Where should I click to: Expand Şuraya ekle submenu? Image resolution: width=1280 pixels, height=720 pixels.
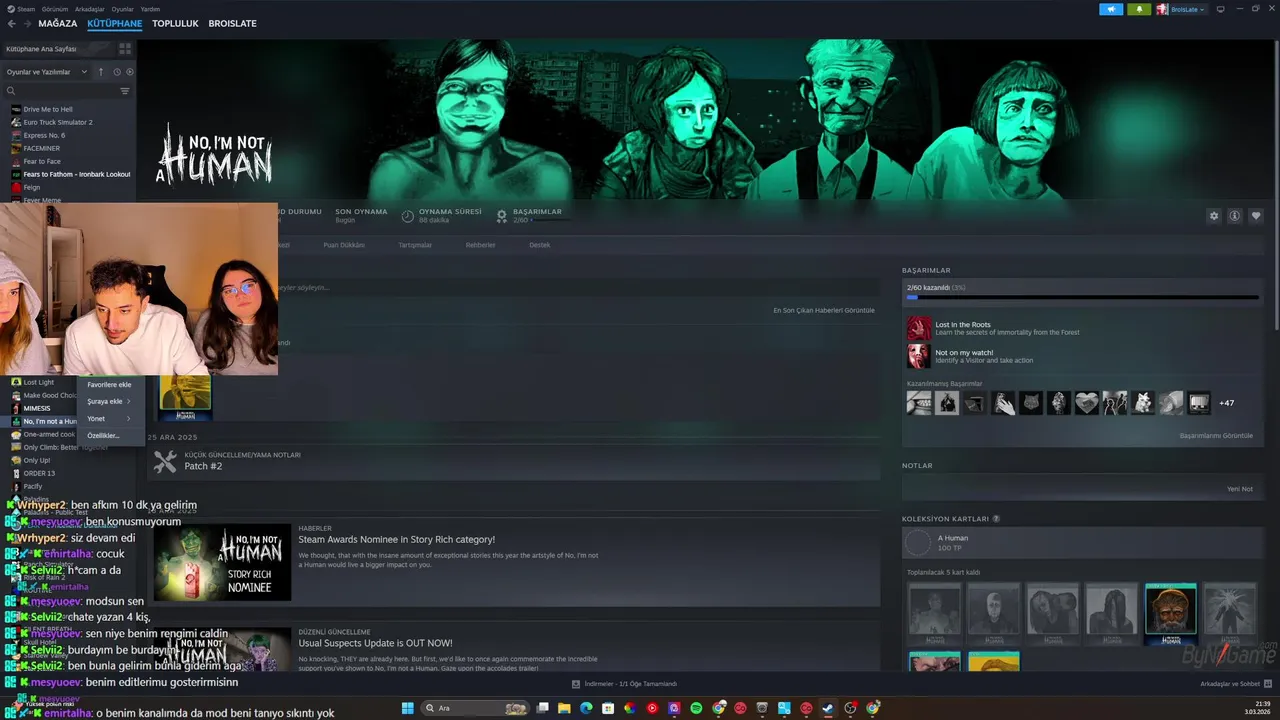coord(110,401)
